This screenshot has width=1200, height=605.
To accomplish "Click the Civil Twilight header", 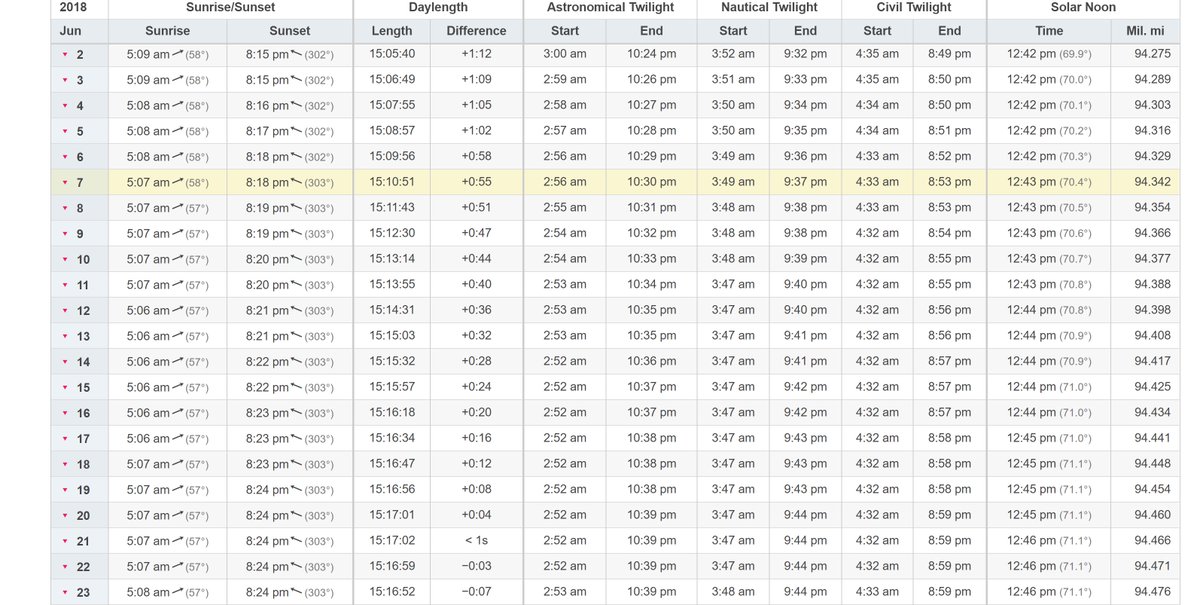I will point(914,7).
